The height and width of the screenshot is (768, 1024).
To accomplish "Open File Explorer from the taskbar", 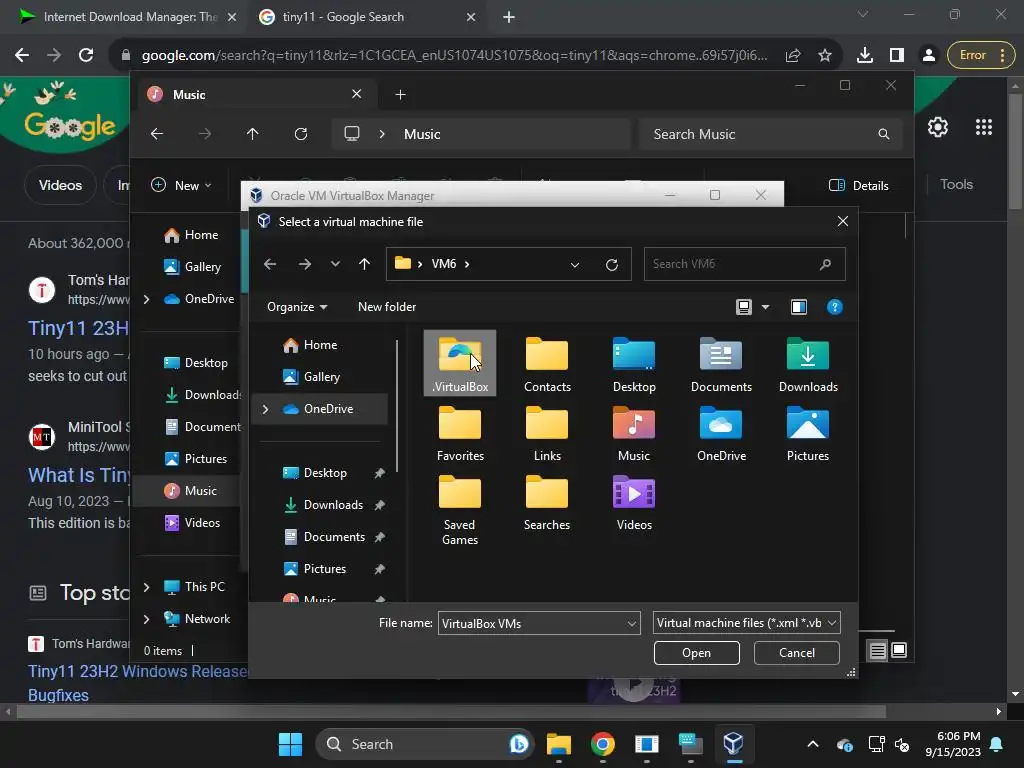I will pos(559,744).
